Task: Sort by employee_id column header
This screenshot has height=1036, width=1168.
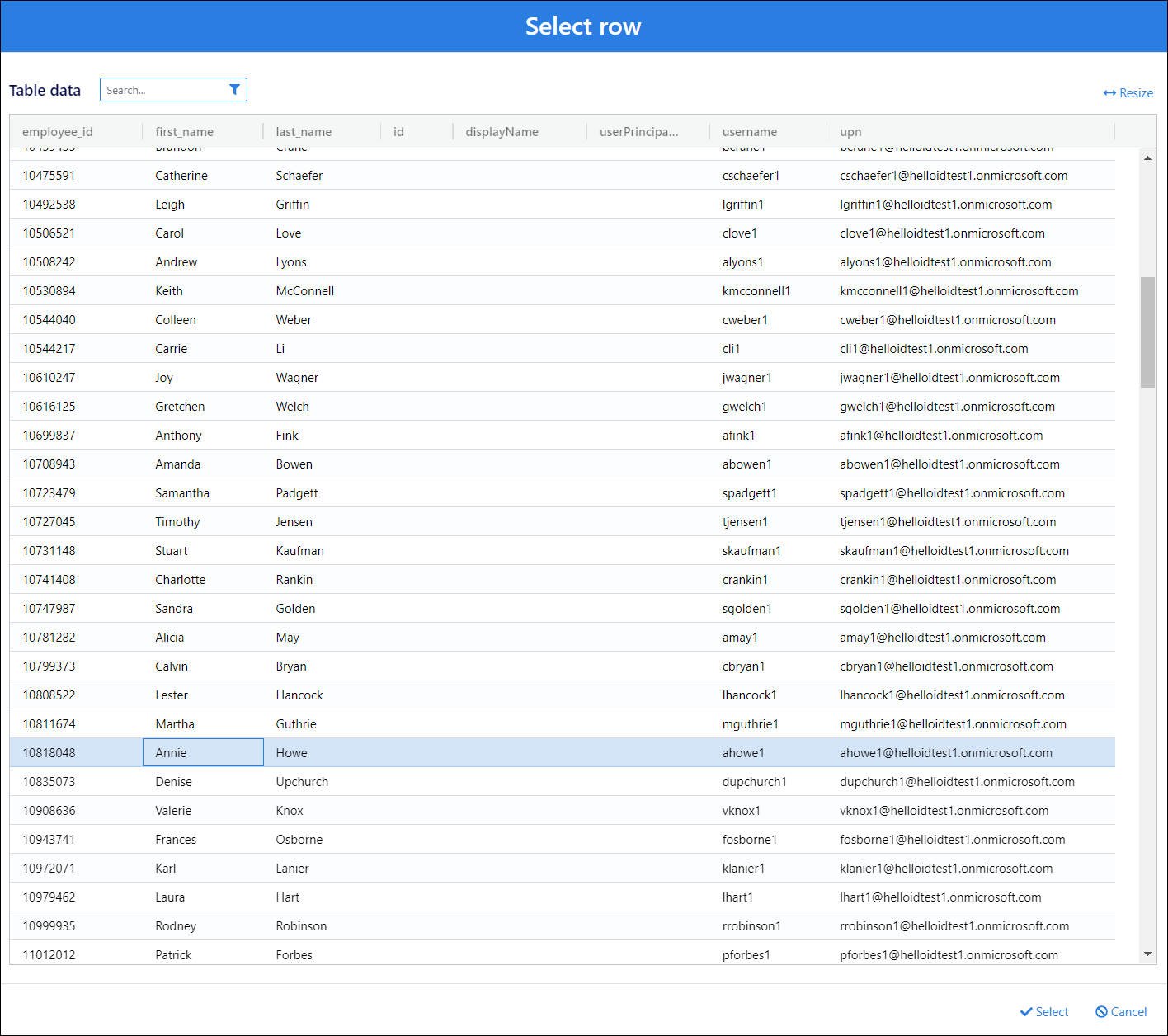Action: pyautogui.click(x=58, y=132)
